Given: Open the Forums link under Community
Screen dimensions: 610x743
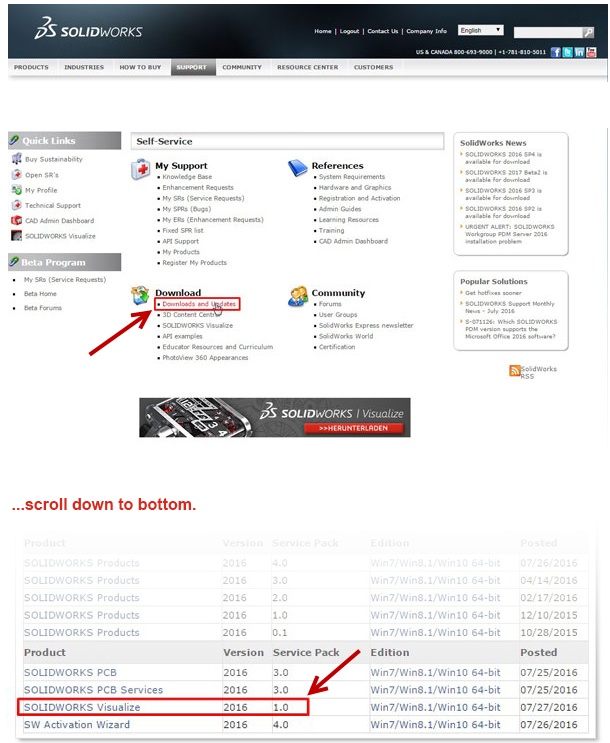Looking at the screenshot, I should 330,304.
